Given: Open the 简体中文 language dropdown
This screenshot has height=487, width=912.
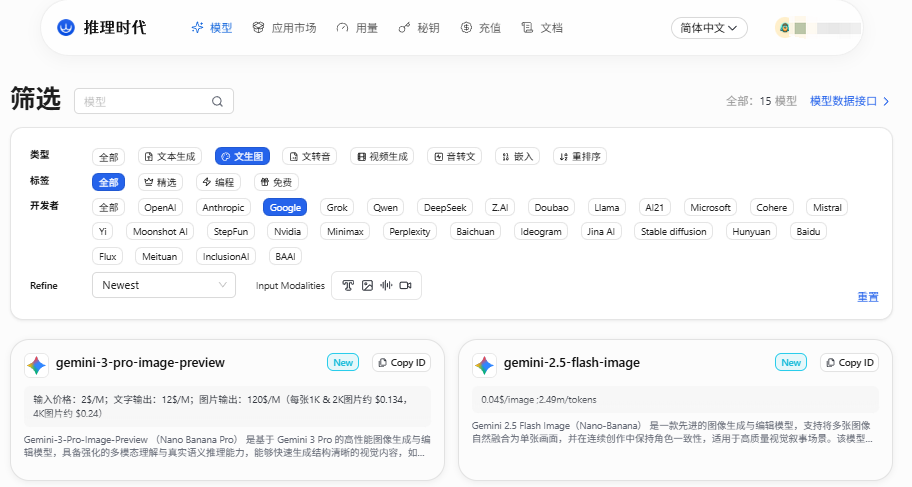Looking at the screenshot, I should (709, 28).
